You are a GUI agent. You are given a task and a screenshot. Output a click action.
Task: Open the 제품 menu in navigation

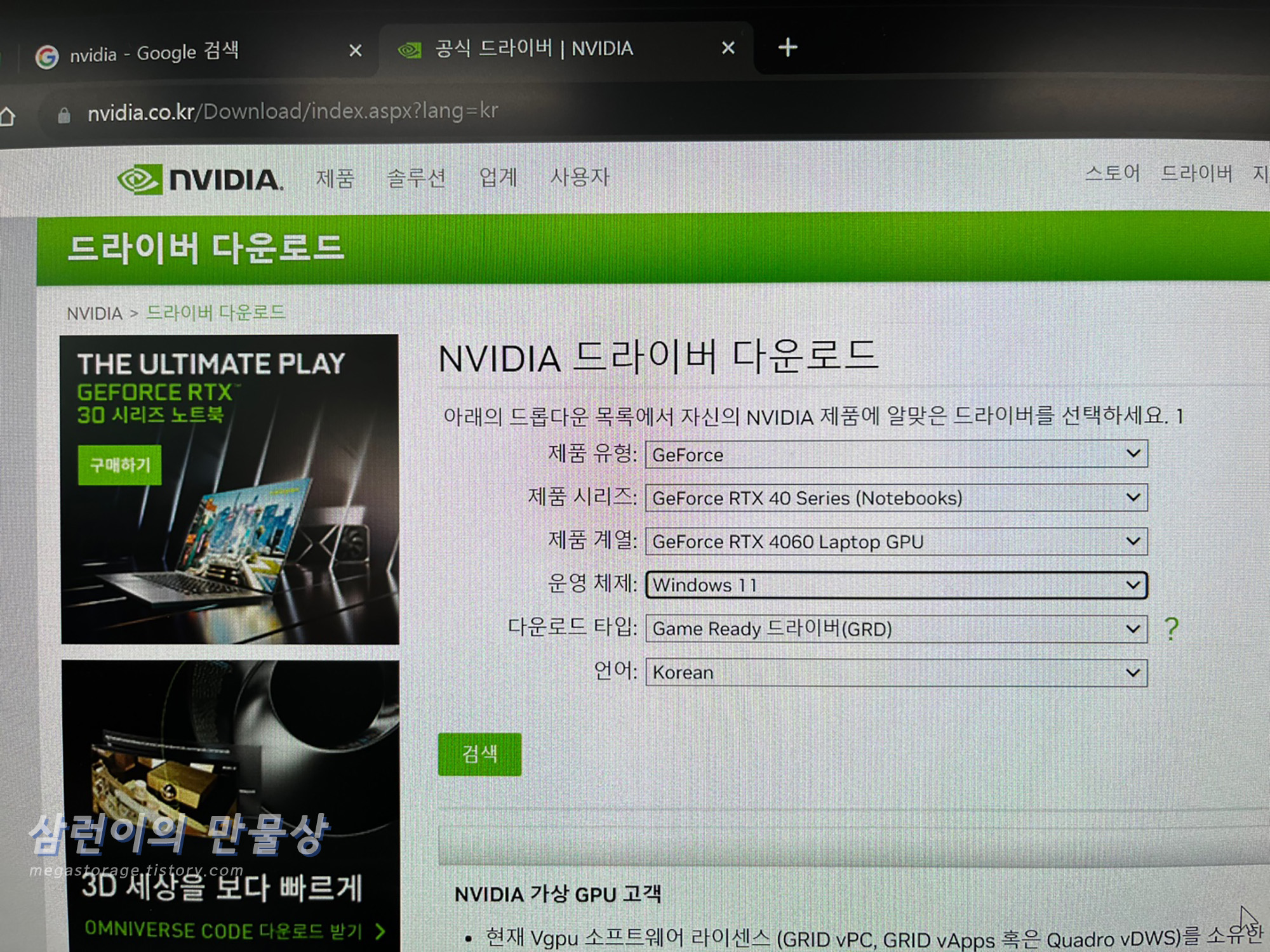[335, 178]
